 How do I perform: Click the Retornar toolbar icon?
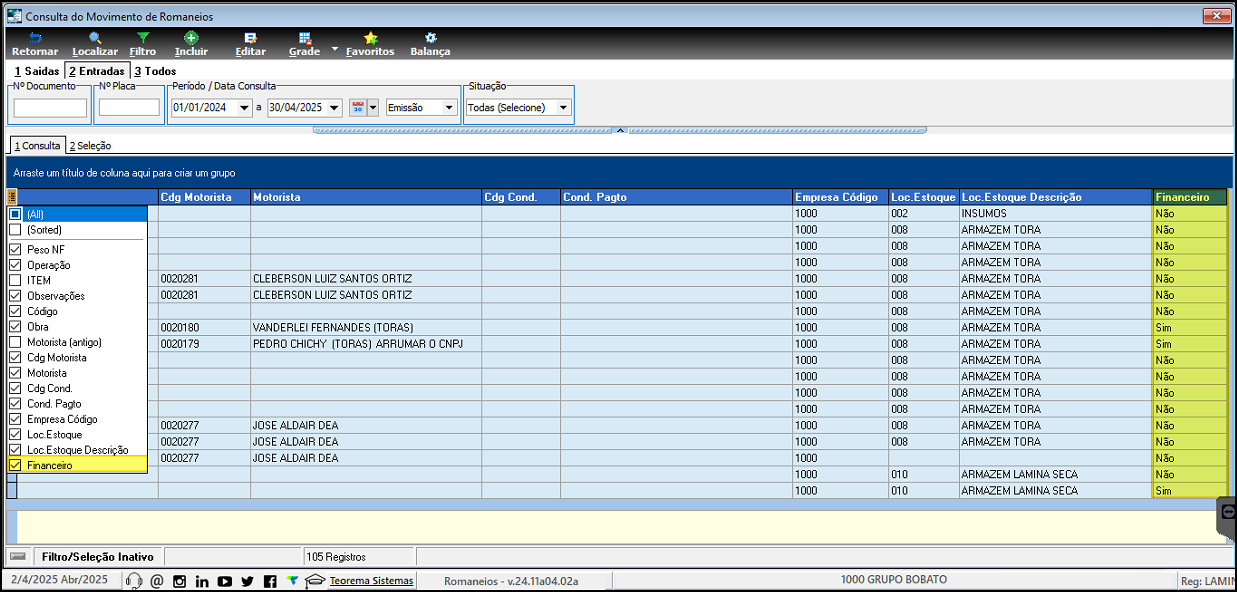(x=34, y=38)
